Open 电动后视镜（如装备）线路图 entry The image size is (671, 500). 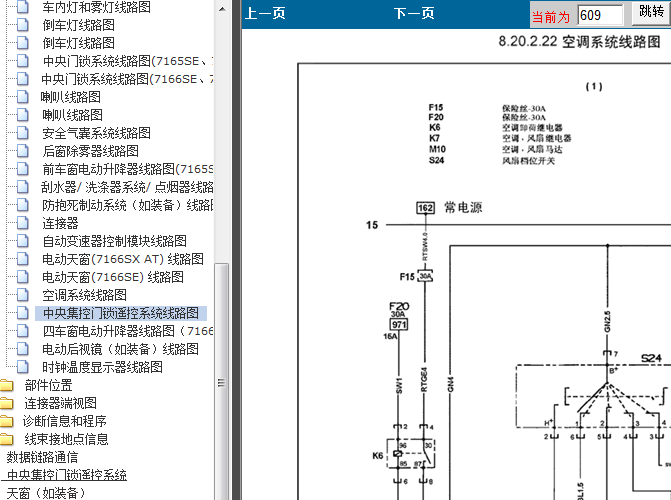tap(120, 349)
